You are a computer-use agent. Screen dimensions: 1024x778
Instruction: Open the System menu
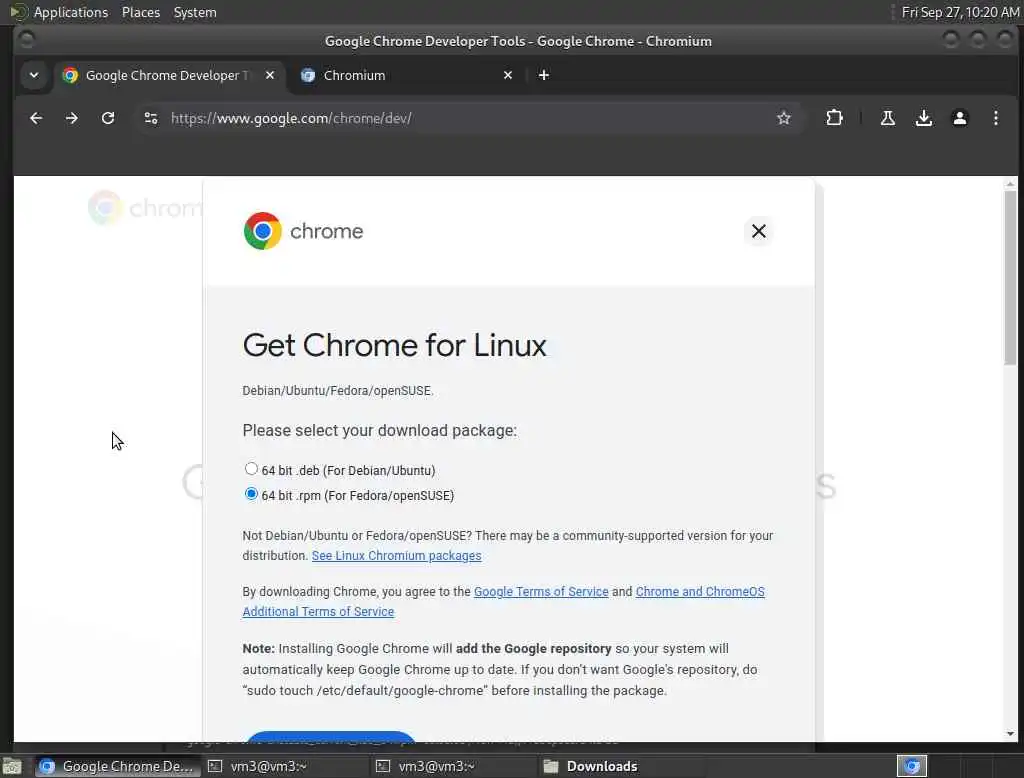tap(195, 12)
